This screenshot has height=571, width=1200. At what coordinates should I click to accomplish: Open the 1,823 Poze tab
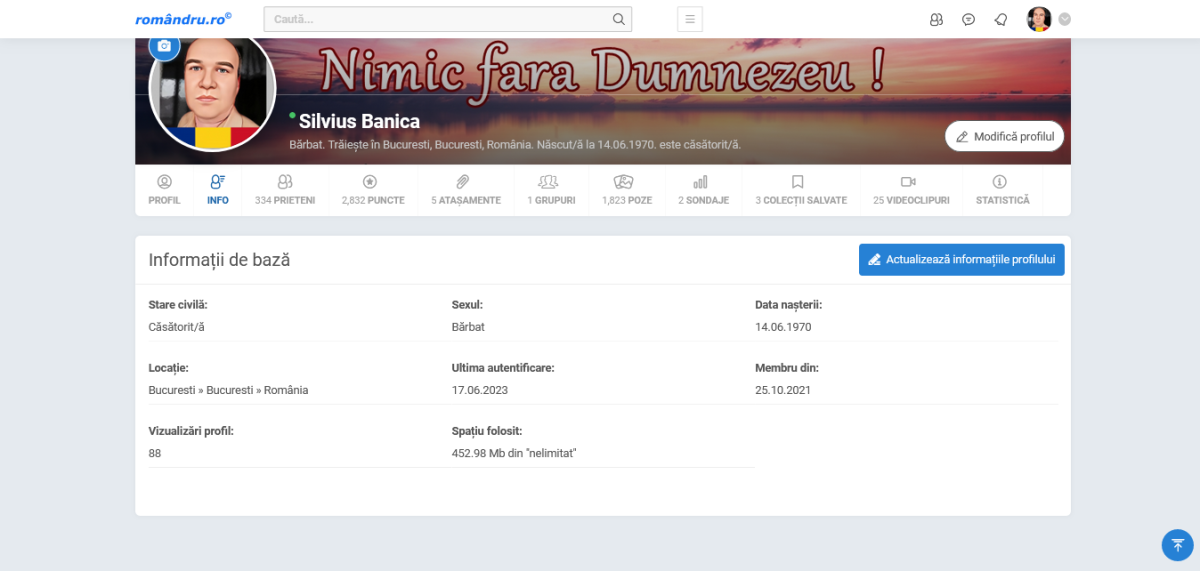coord(626,190)
